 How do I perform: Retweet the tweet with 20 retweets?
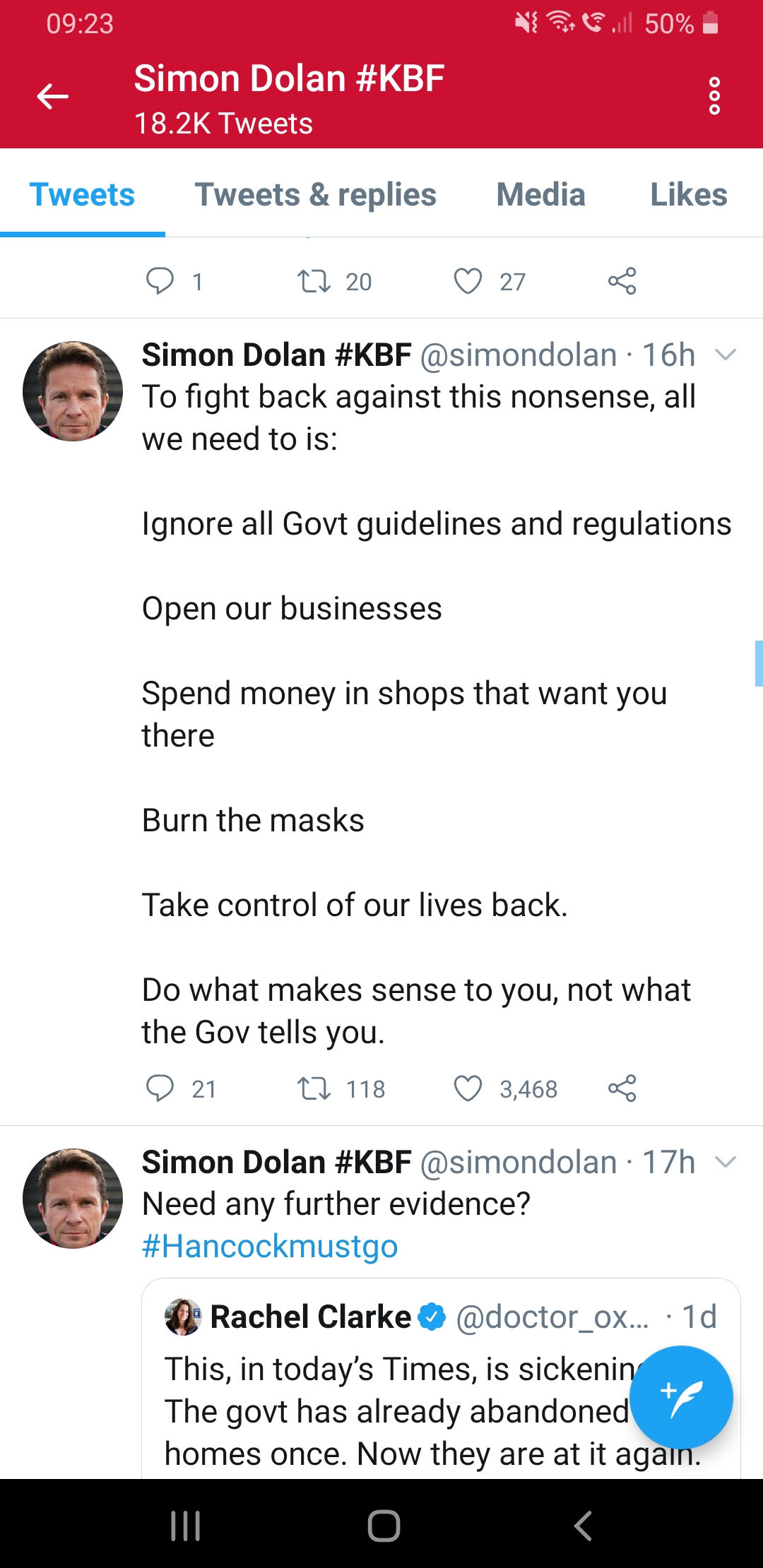pyautogui.click(x=314, y=281)
